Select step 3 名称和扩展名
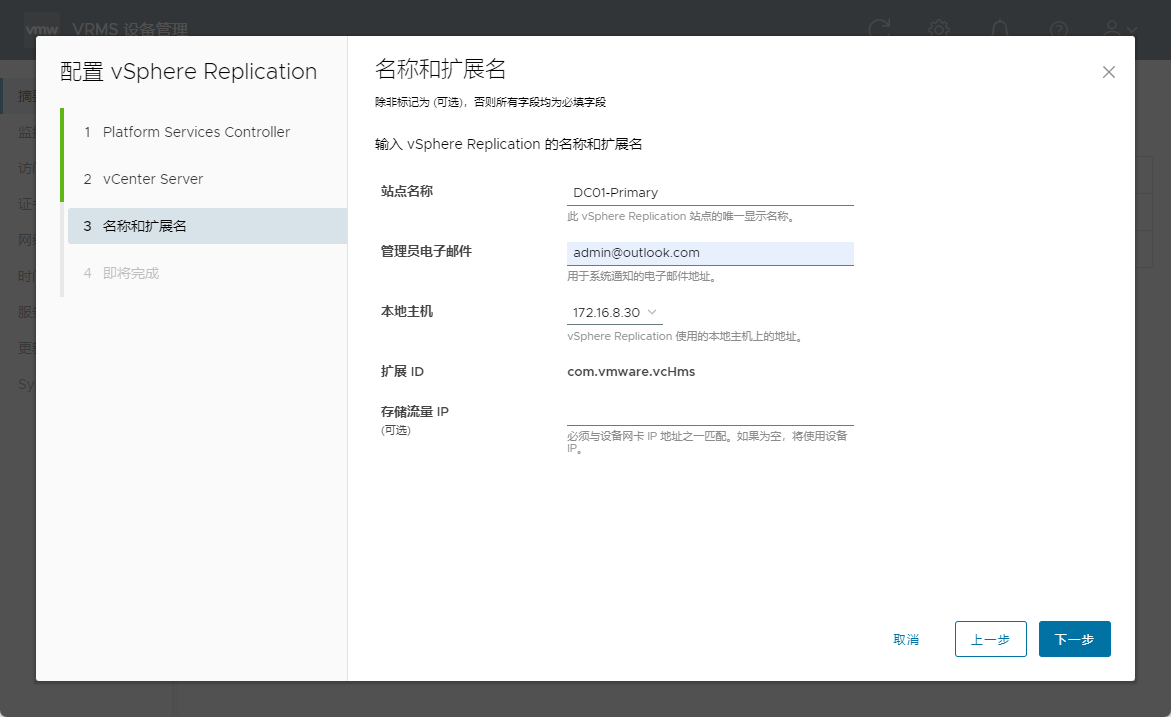This screenshot has width=1171, height=717. coord(208,226)
